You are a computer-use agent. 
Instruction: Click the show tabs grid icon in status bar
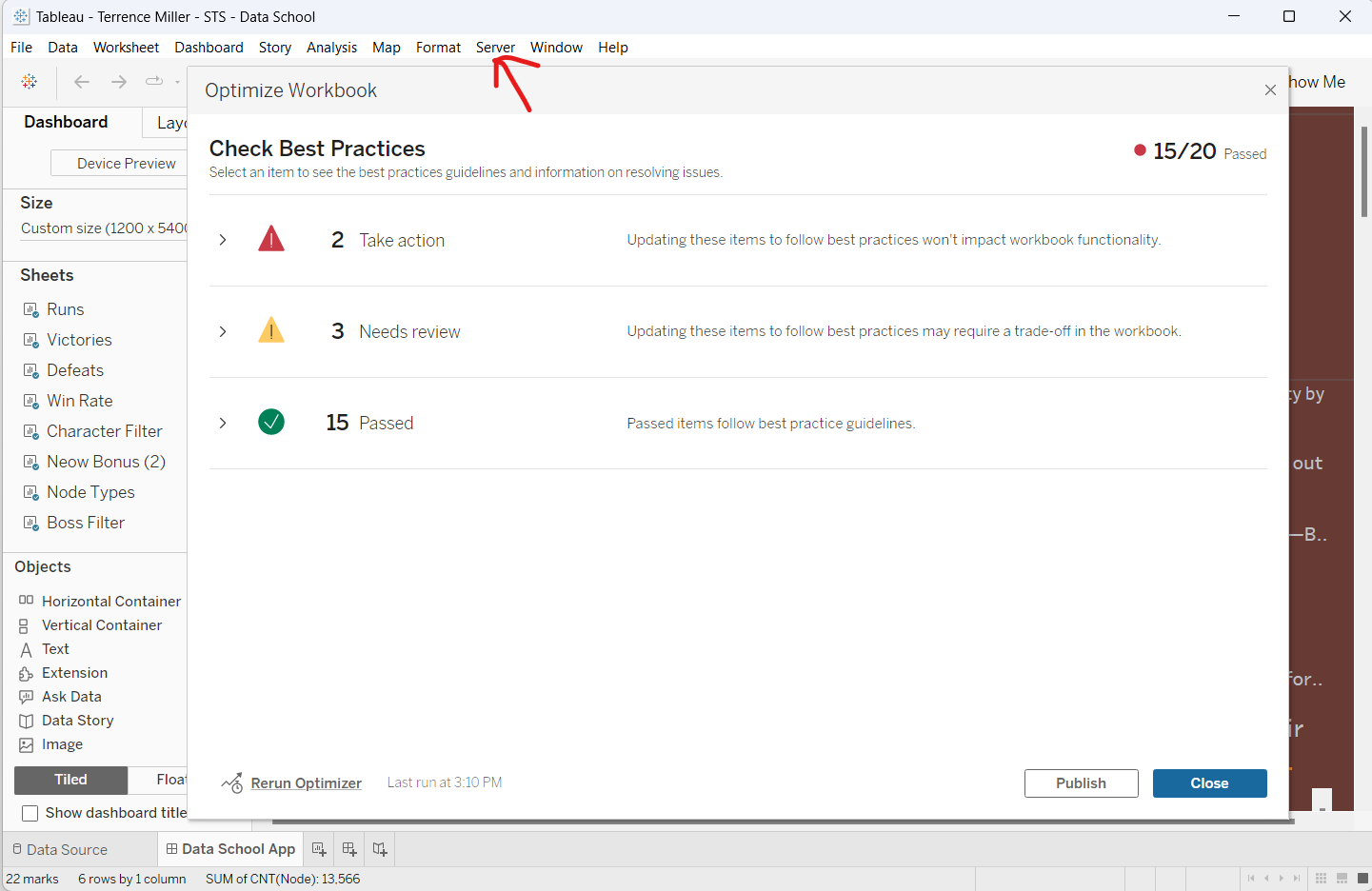(1321, 879)
